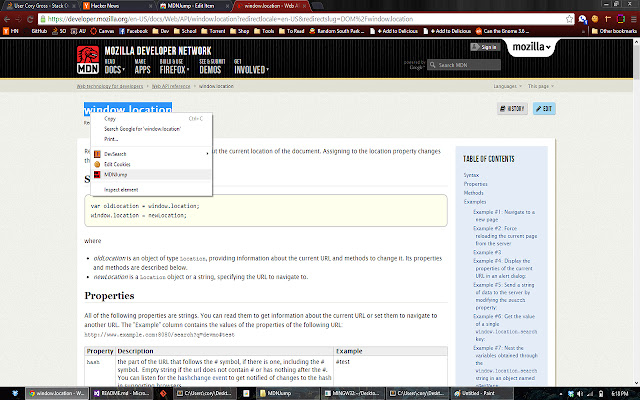Open the Dev bookmarks folder

(x=160, y=31)
